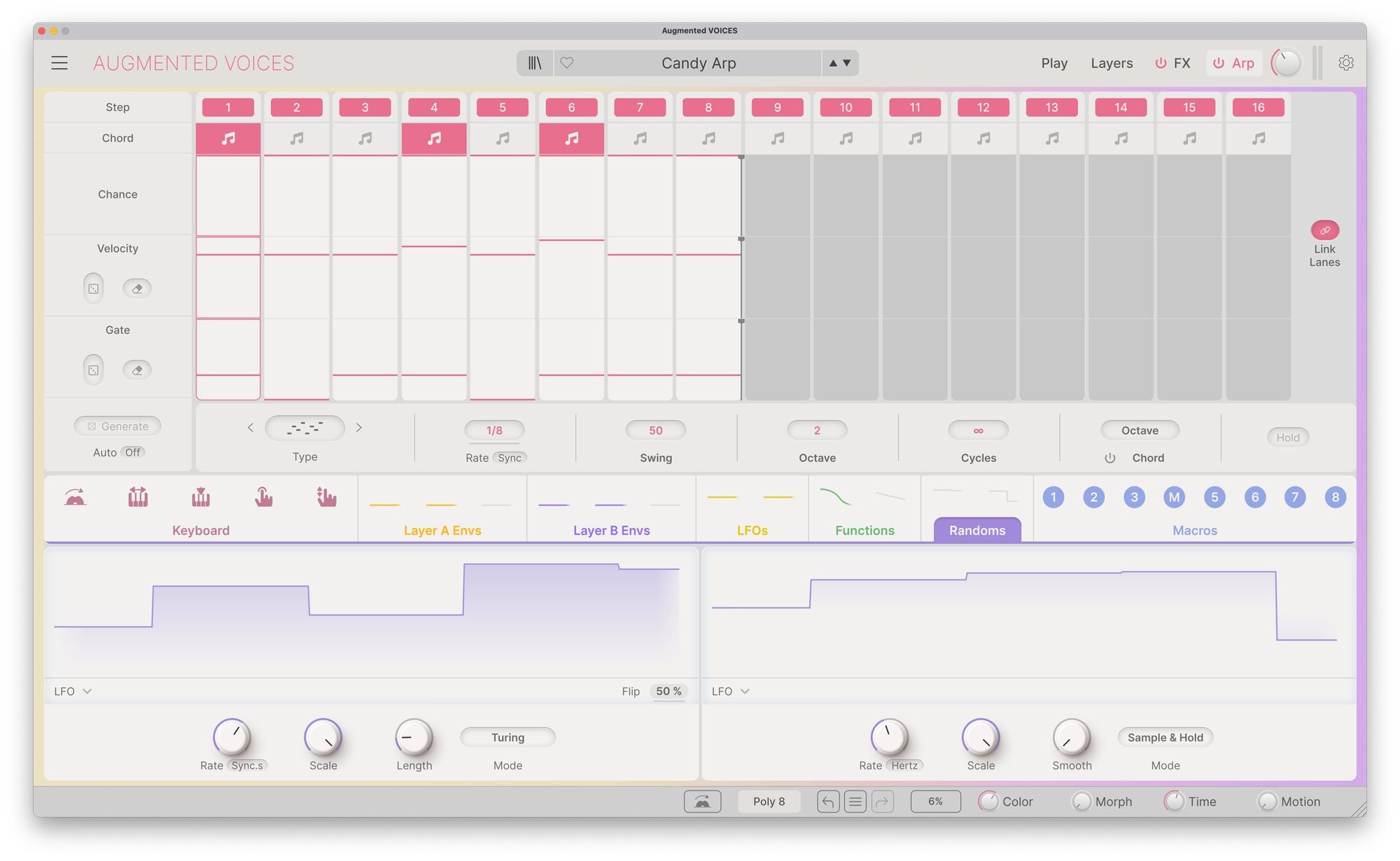Viewport: 1400px width, 861px height.
Task: Open the Randoms tab
Action: (x=977, y=530)
